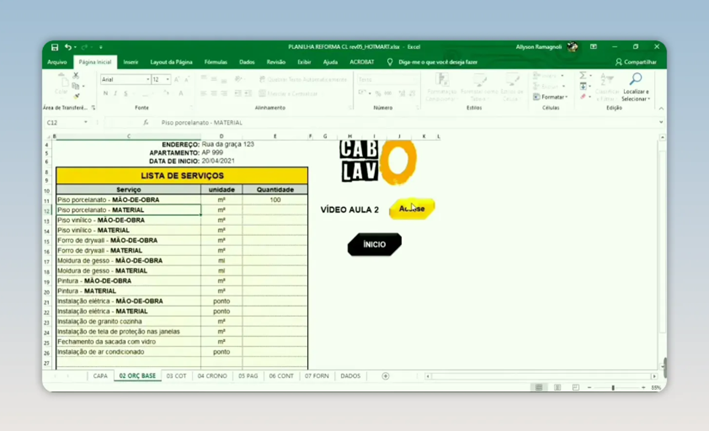The image size is (709, 431).
Task: Expand the Name Box C12 dropdown
Action: tap(85, 123)
